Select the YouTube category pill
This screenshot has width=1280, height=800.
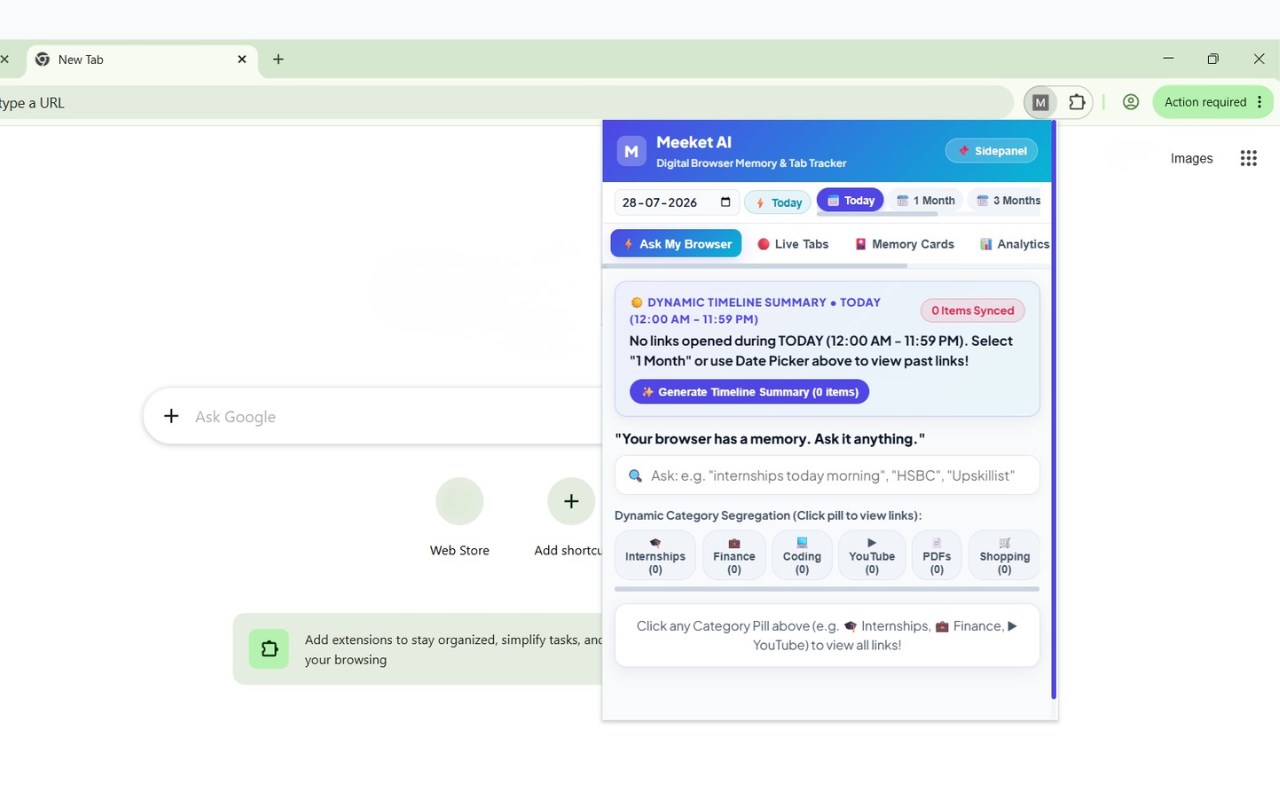pos(872,555)
